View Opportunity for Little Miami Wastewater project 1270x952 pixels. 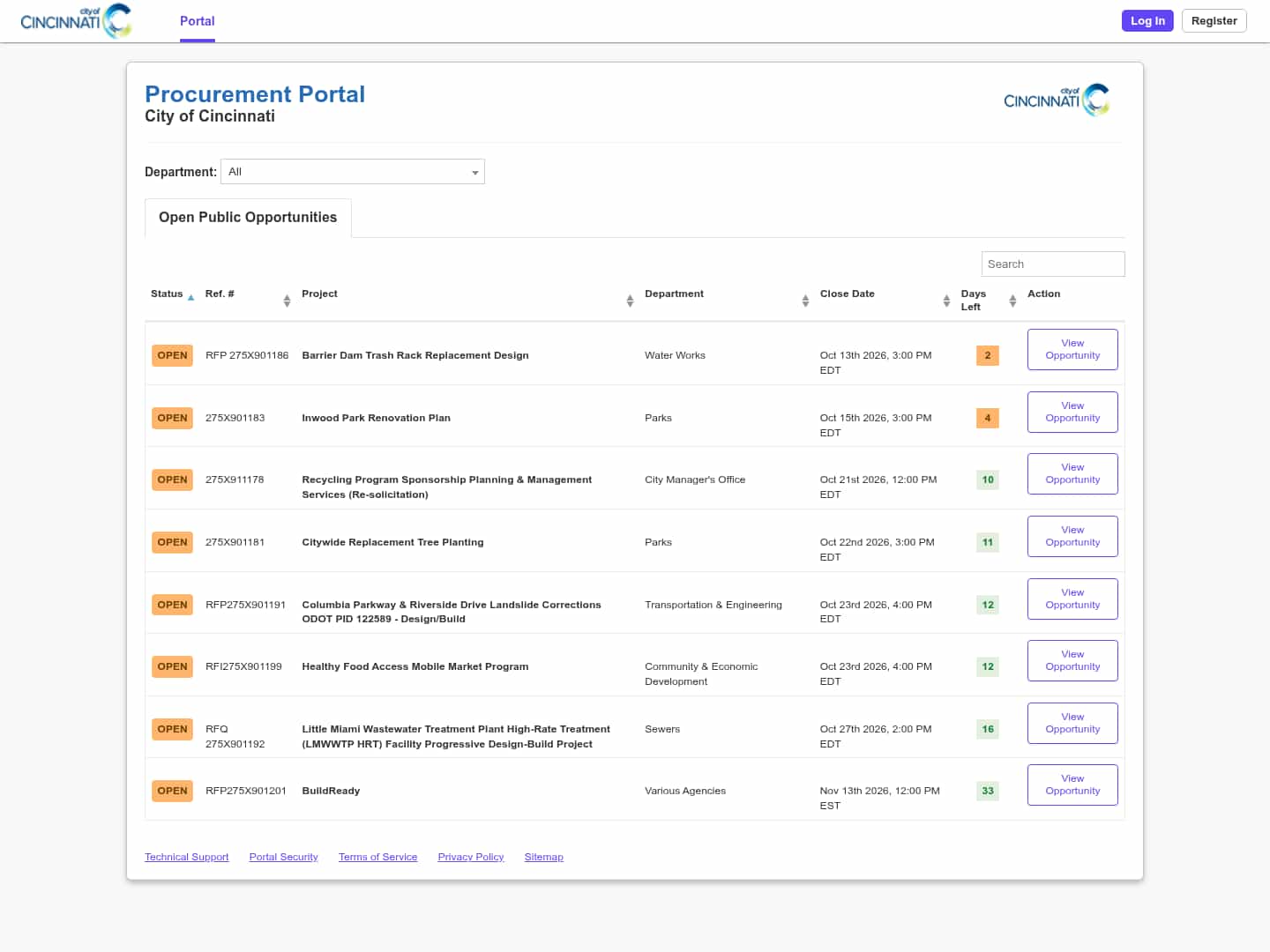[1072, 723]
